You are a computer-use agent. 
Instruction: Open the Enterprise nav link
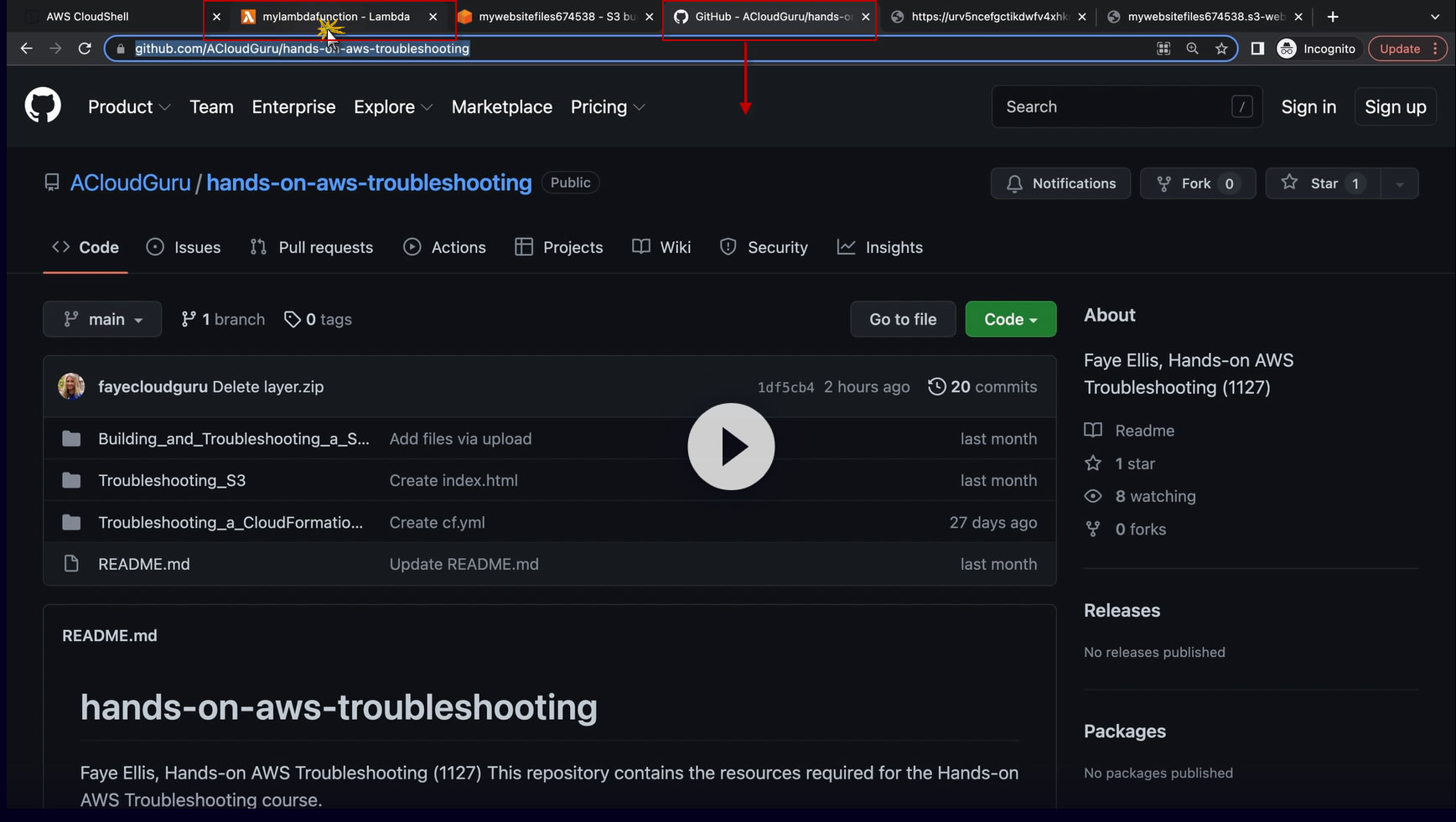coord(293,107)
